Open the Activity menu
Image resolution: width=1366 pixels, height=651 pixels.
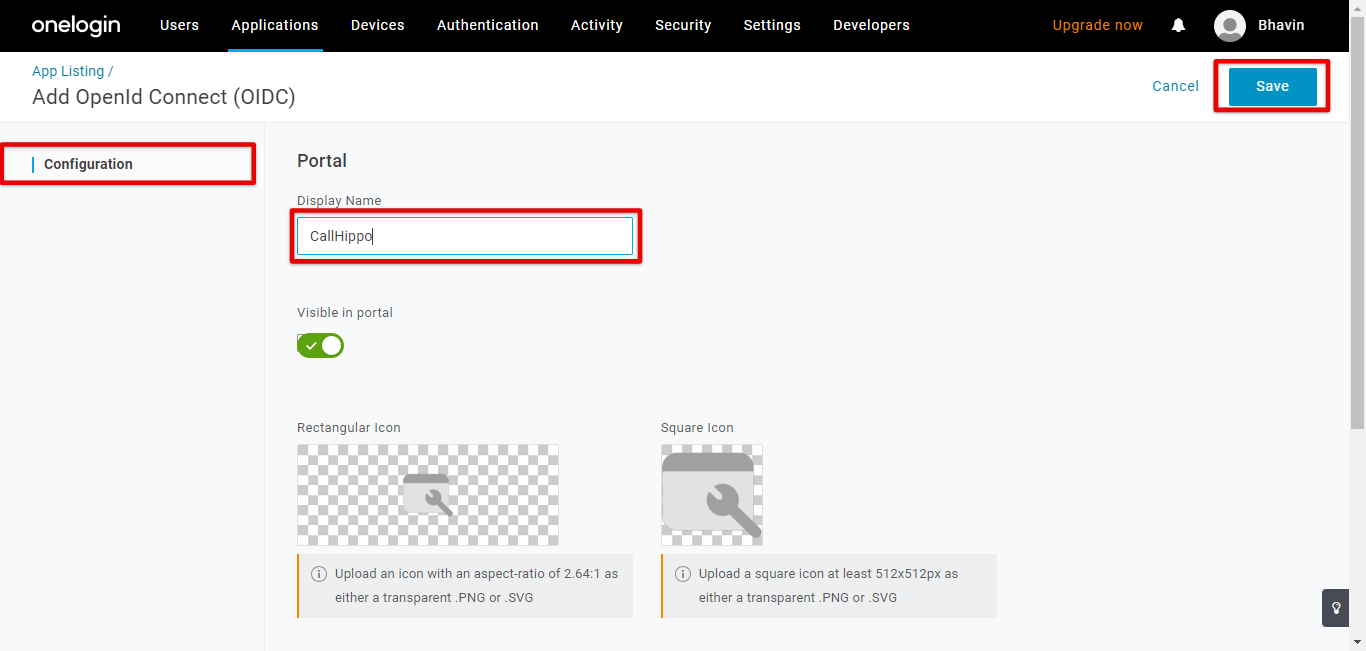pos(597,25)
